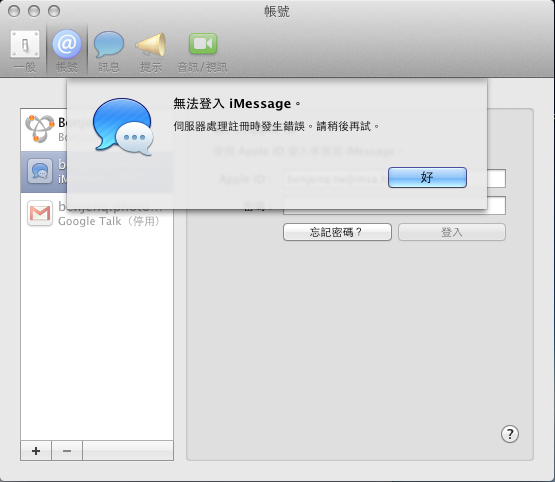Screen dimensions: 555x482
Task: Click the Bonjour account icon
Action: (x=40, y=129)
